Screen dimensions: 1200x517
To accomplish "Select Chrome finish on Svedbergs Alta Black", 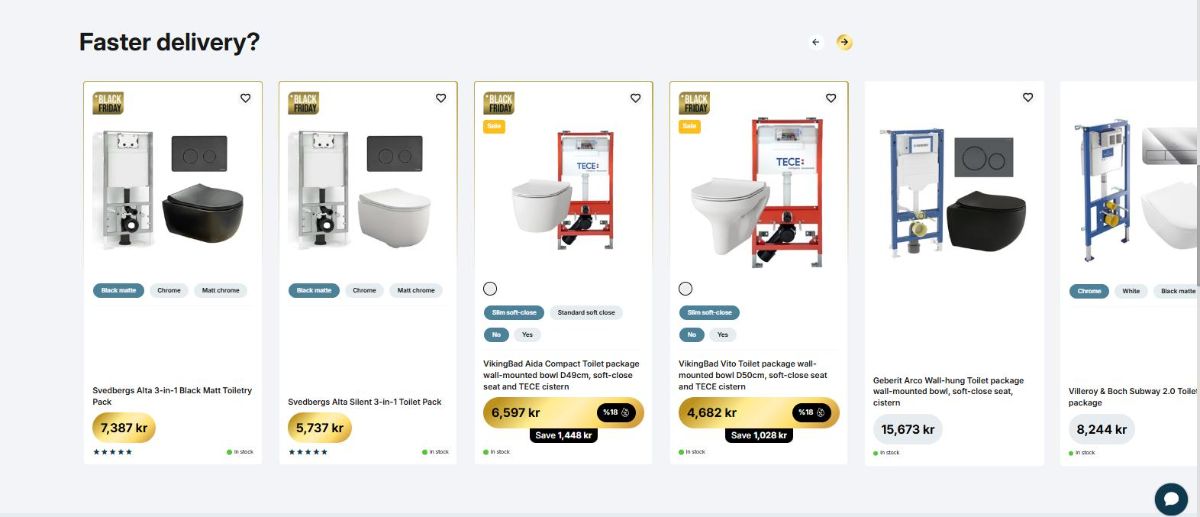I will click(169, 291).
